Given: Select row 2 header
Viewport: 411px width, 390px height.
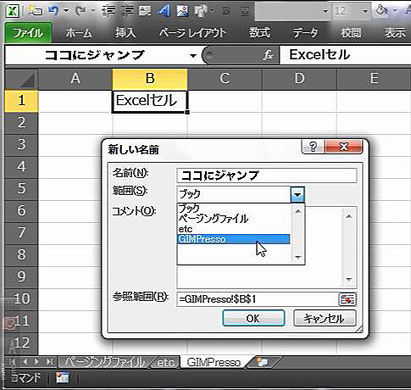Looking at the screenshot, I should coord(21,123).
